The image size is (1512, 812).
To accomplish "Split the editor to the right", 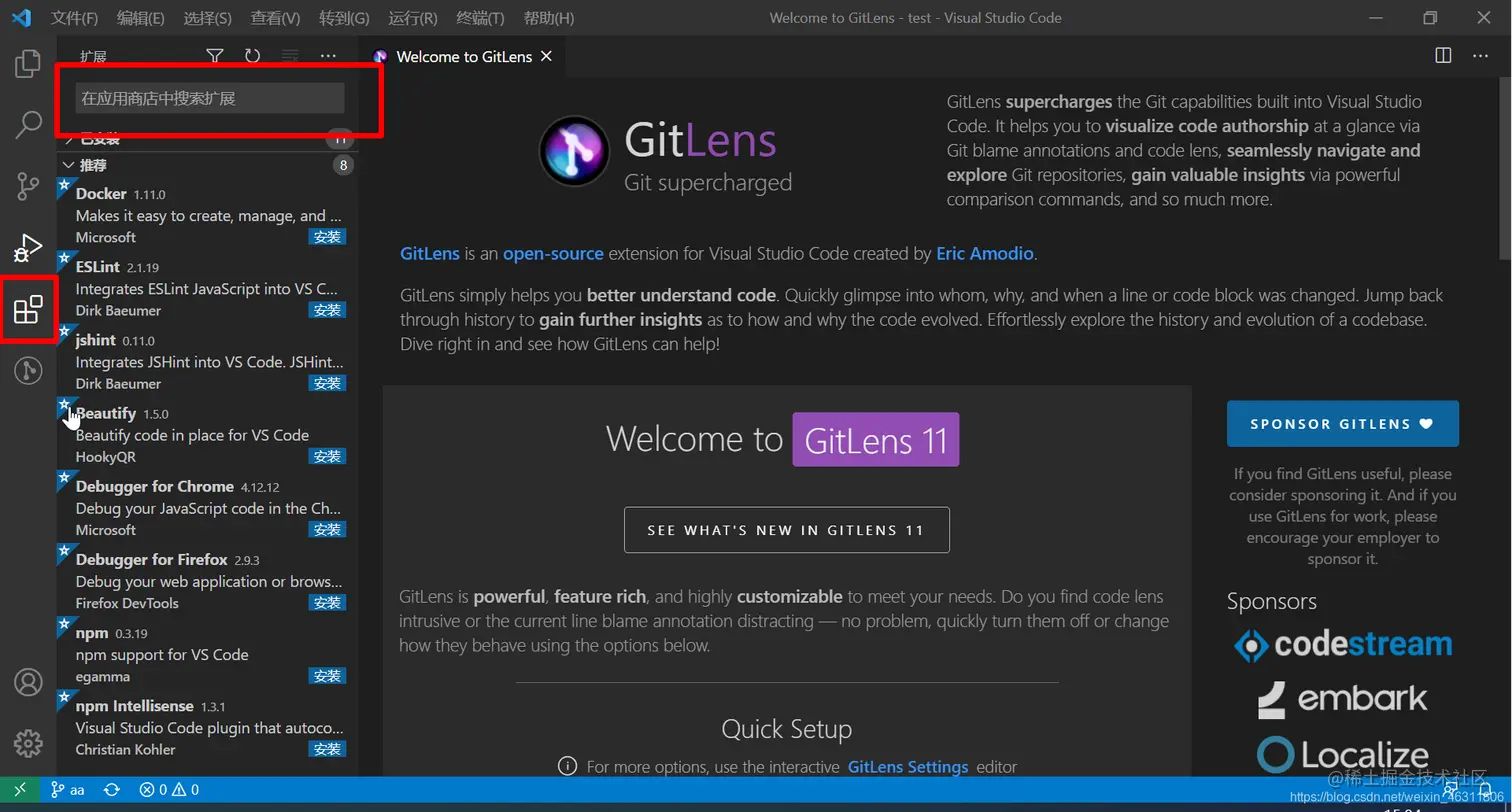I will [x=1443, y=56].
